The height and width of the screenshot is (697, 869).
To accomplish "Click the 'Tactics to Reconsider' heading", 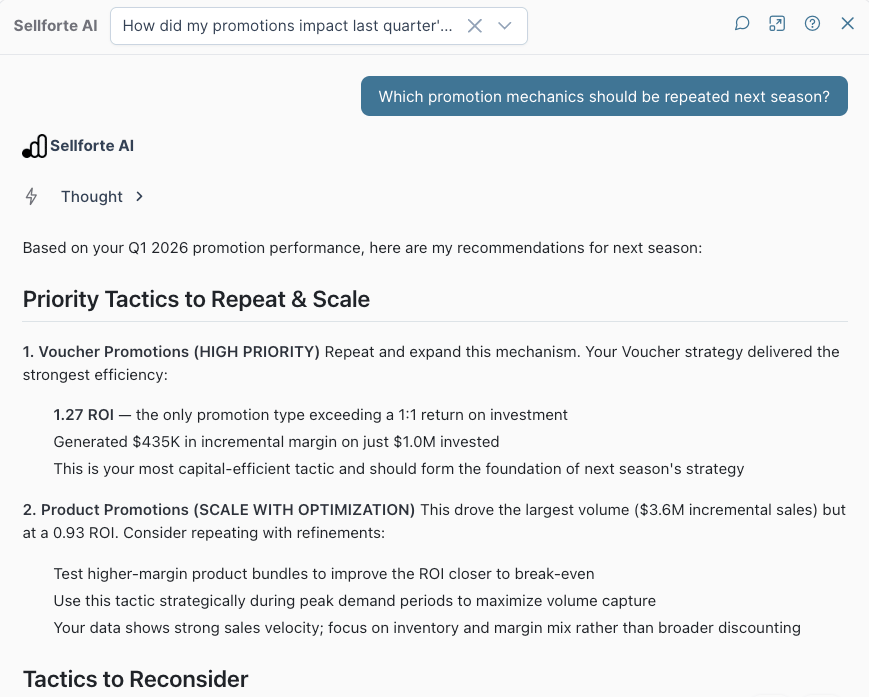I will coord(136,679).
